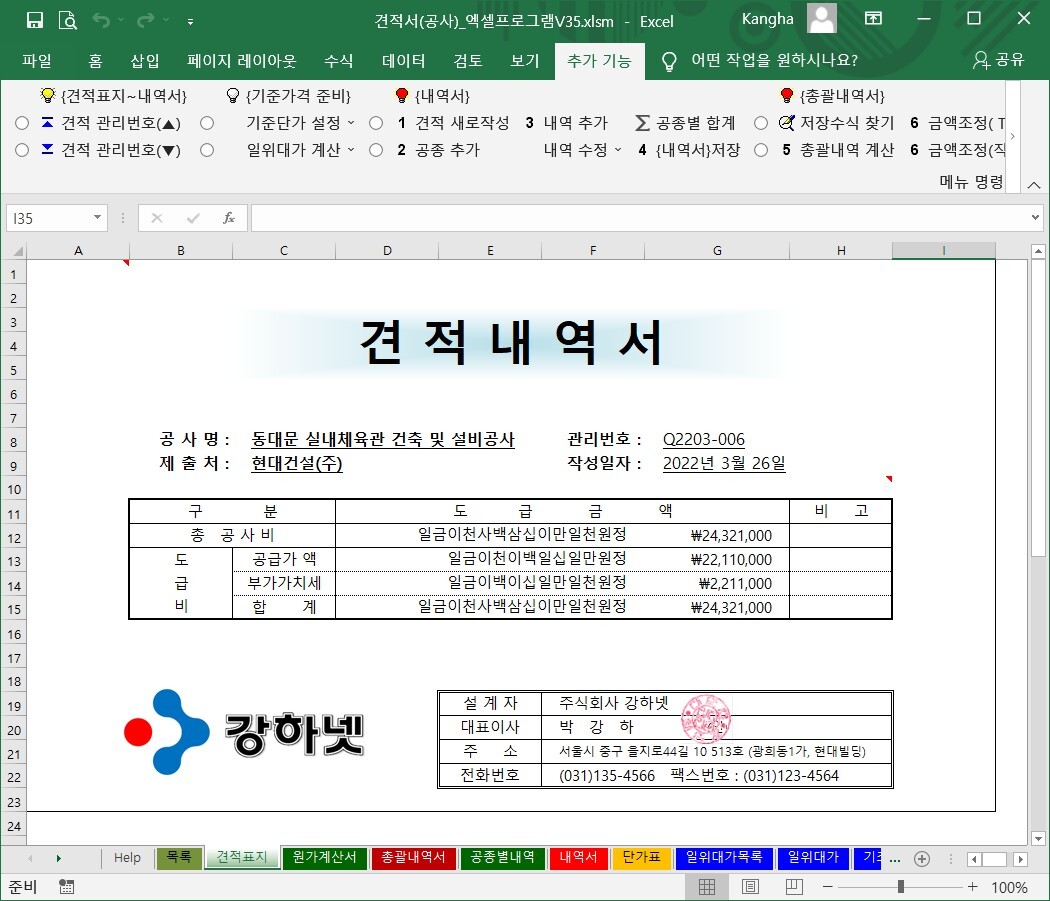
Task: Save the workbook with the floppy disk icon
Action: [x=35, y=20]
